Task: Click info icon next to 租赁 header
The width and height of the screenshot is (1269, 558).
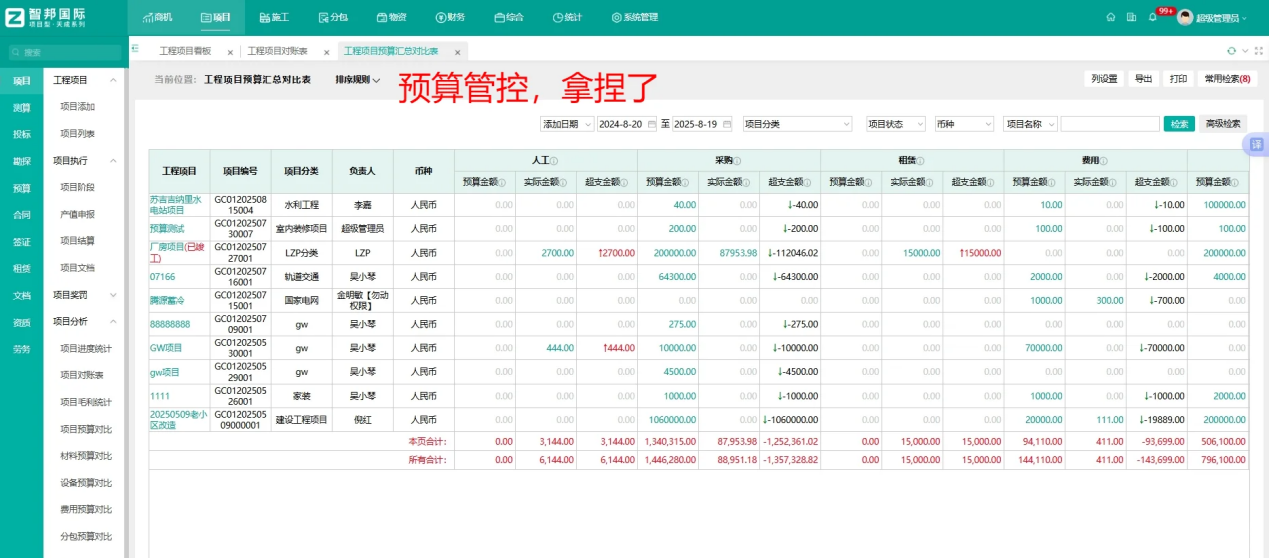Action: [920, 161]
